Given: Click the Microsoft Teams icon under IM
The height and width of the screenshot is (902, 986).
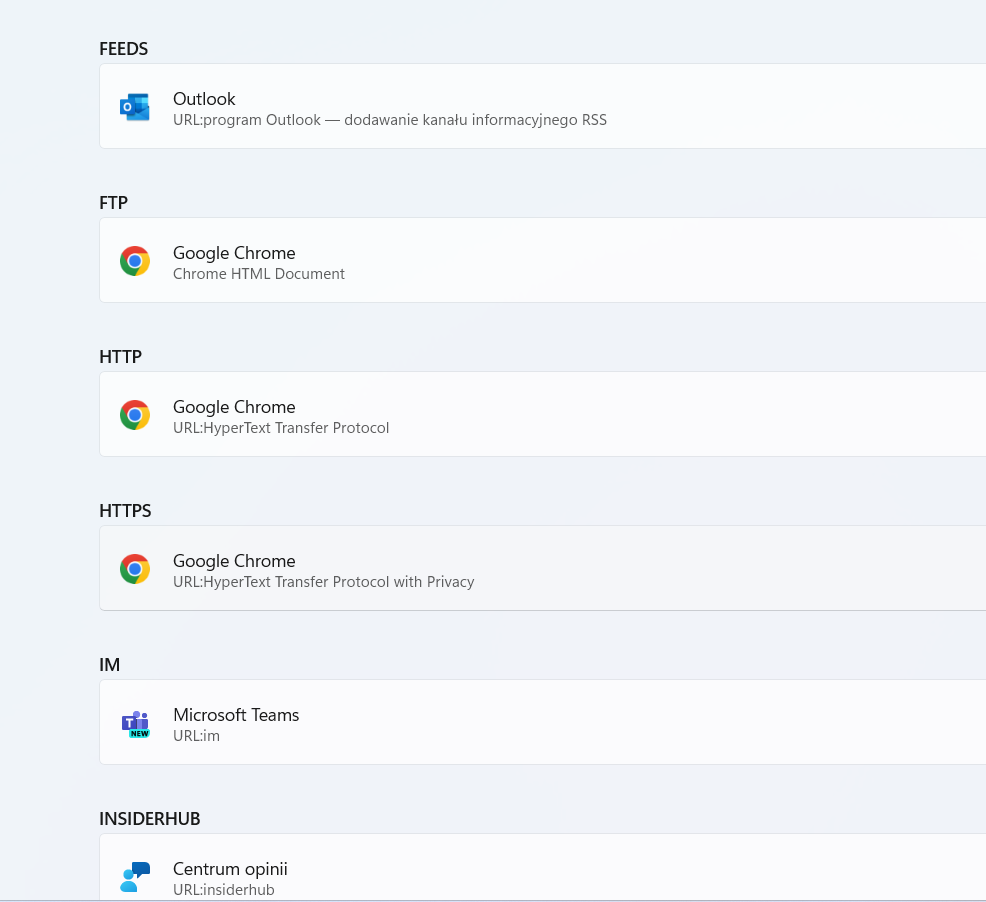Looking at the screenshot, I should tap(135, 724).
